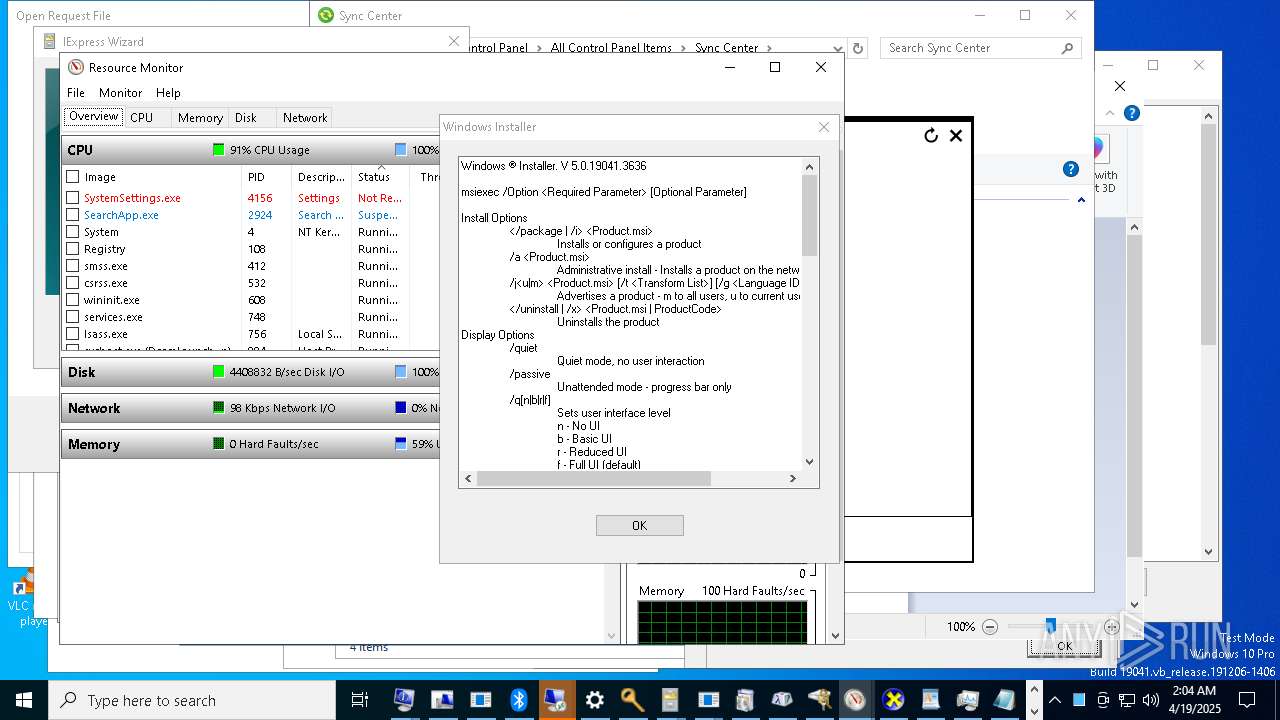1280x720 pixels.
Task: Collapse the CPU section header
Action: point(250,150)
